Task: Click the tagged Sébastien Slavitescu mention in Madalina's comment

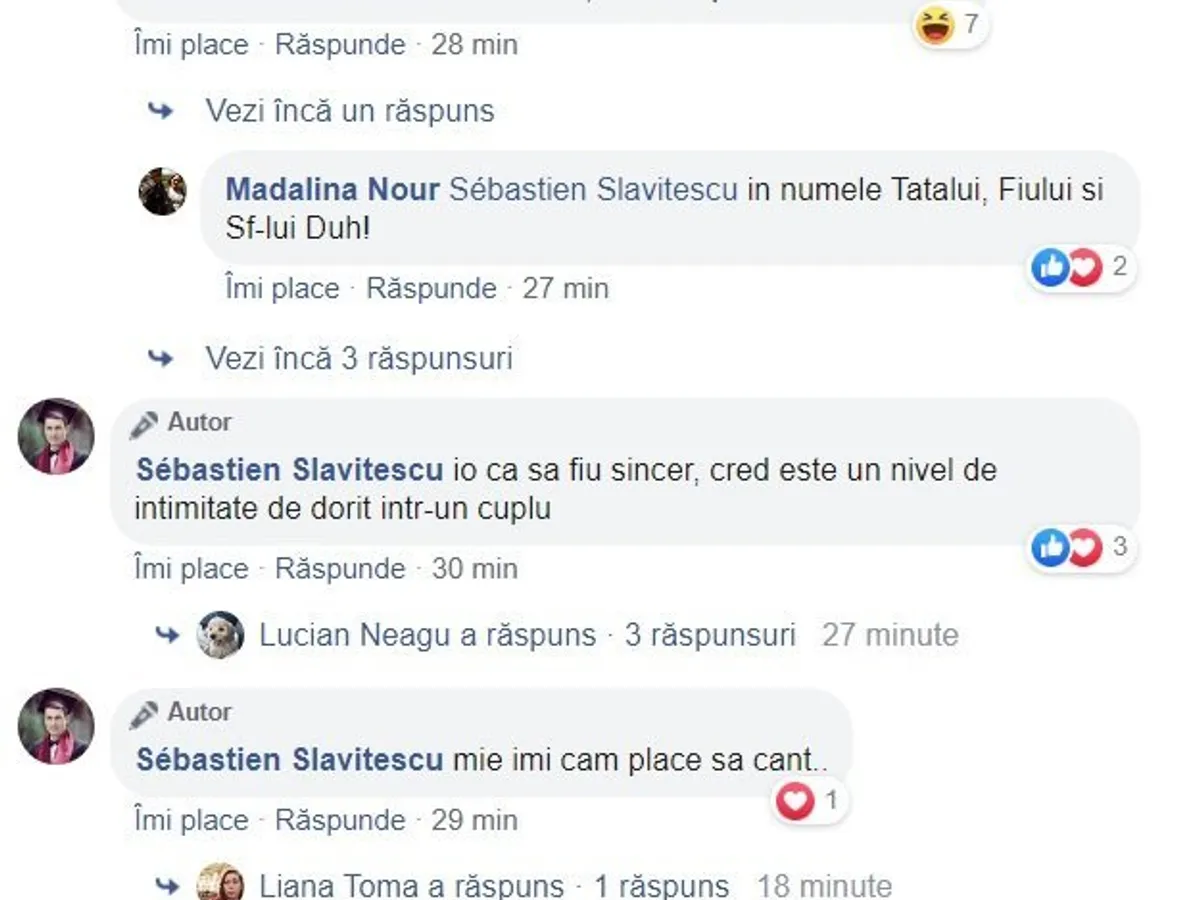Action: coord(593,189)
